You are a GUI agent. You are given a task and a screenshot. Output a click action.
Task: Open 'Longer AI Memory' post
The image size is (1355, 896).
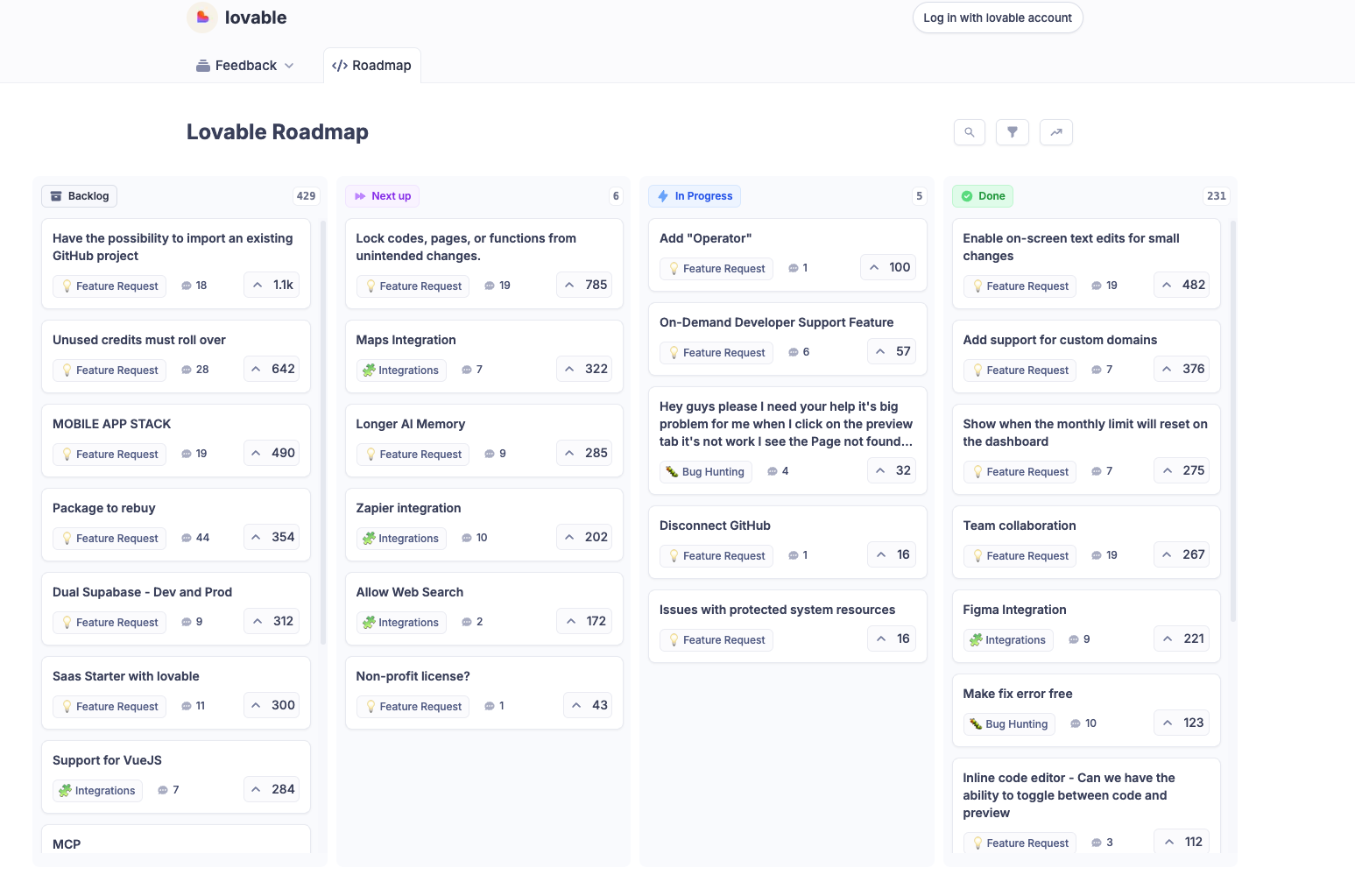point(411,424)
